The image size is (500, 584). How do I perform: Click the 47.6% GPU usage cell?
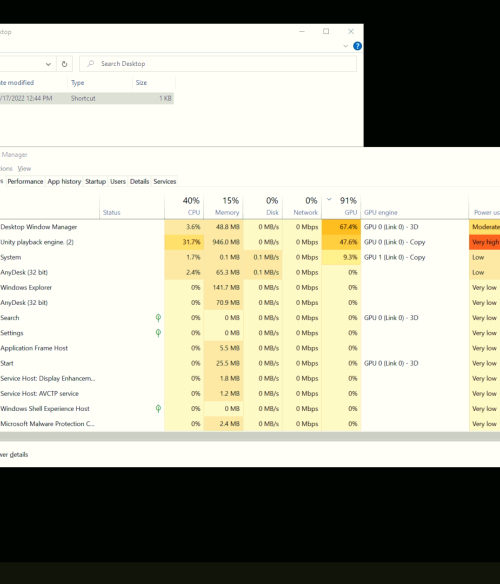click(x=341, y=242)
